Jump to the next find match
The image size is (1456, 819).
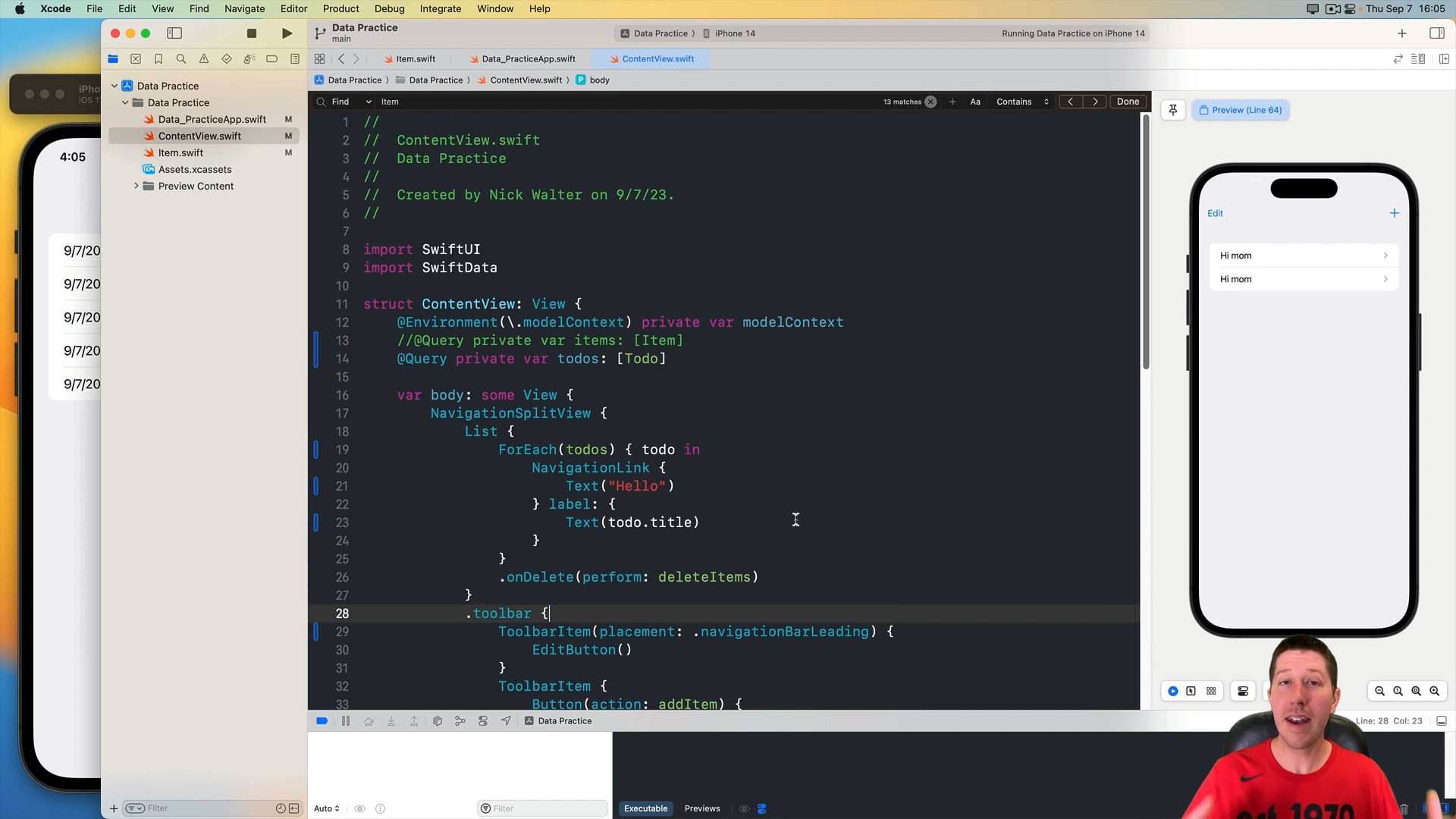coord(1095,102)
